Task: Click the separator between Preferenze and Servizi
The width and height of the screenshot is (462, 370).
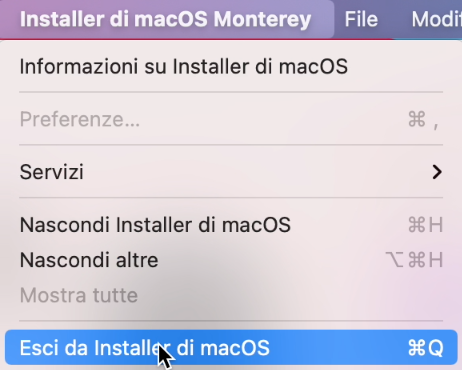Action: pos(231,145)
